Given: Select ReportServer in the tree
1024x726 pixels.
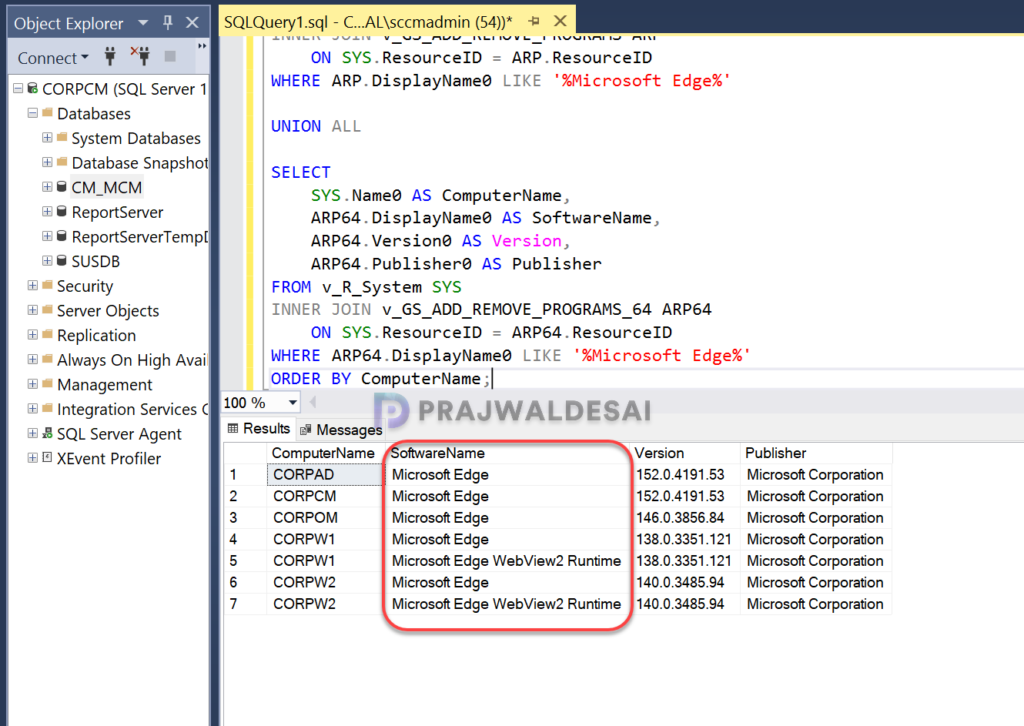Looking at the screenshot, I should click(118, 212).
